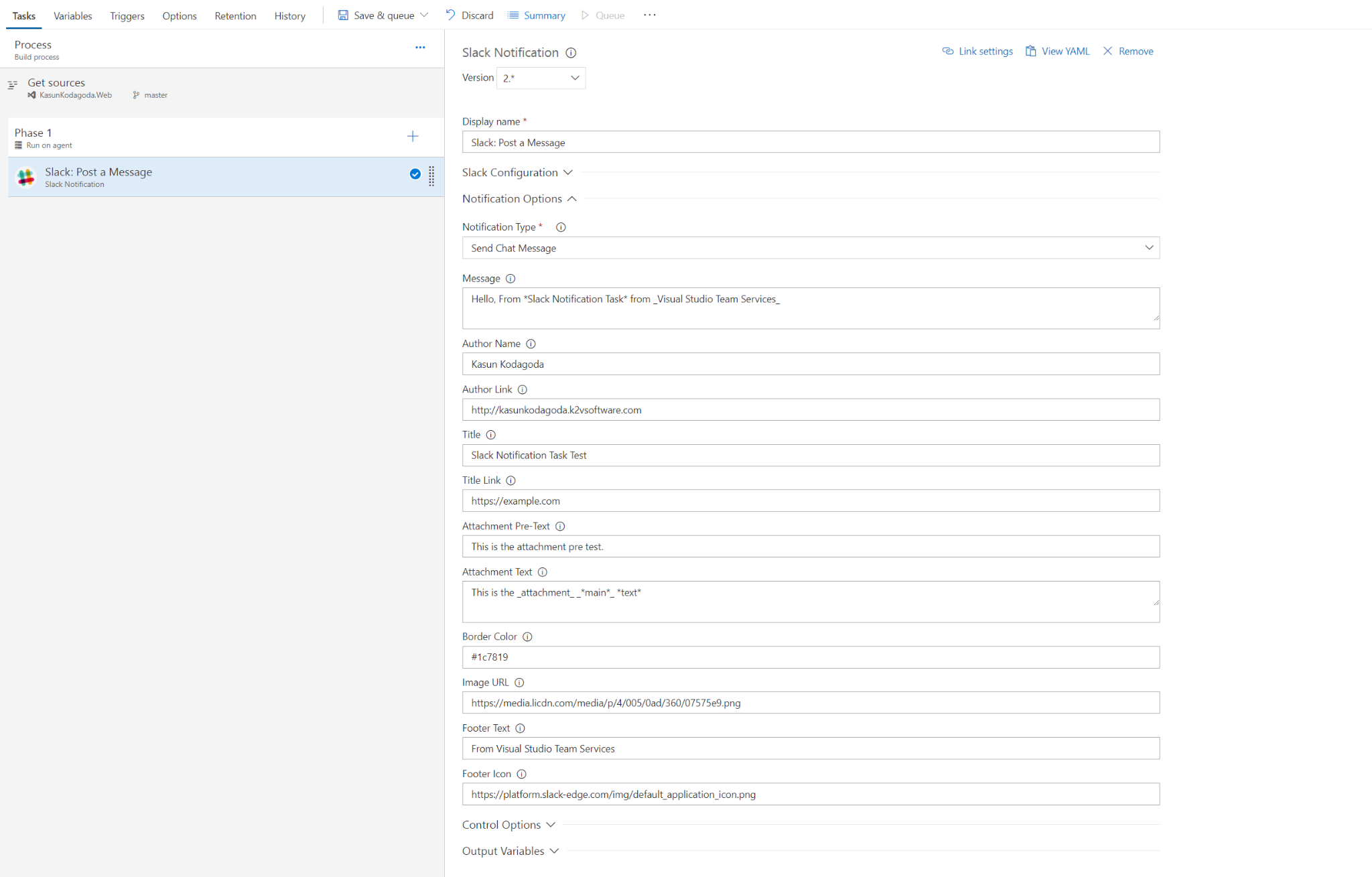Click the Process ellipsis menu icon
The image size is (1372, 877).
coord(420,48)
